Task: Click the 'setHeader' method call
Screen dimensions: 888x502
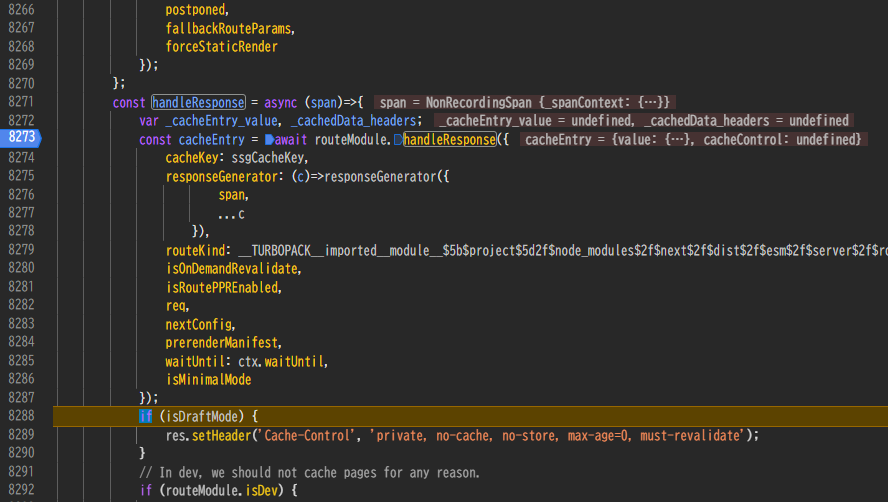Action: 221,435
